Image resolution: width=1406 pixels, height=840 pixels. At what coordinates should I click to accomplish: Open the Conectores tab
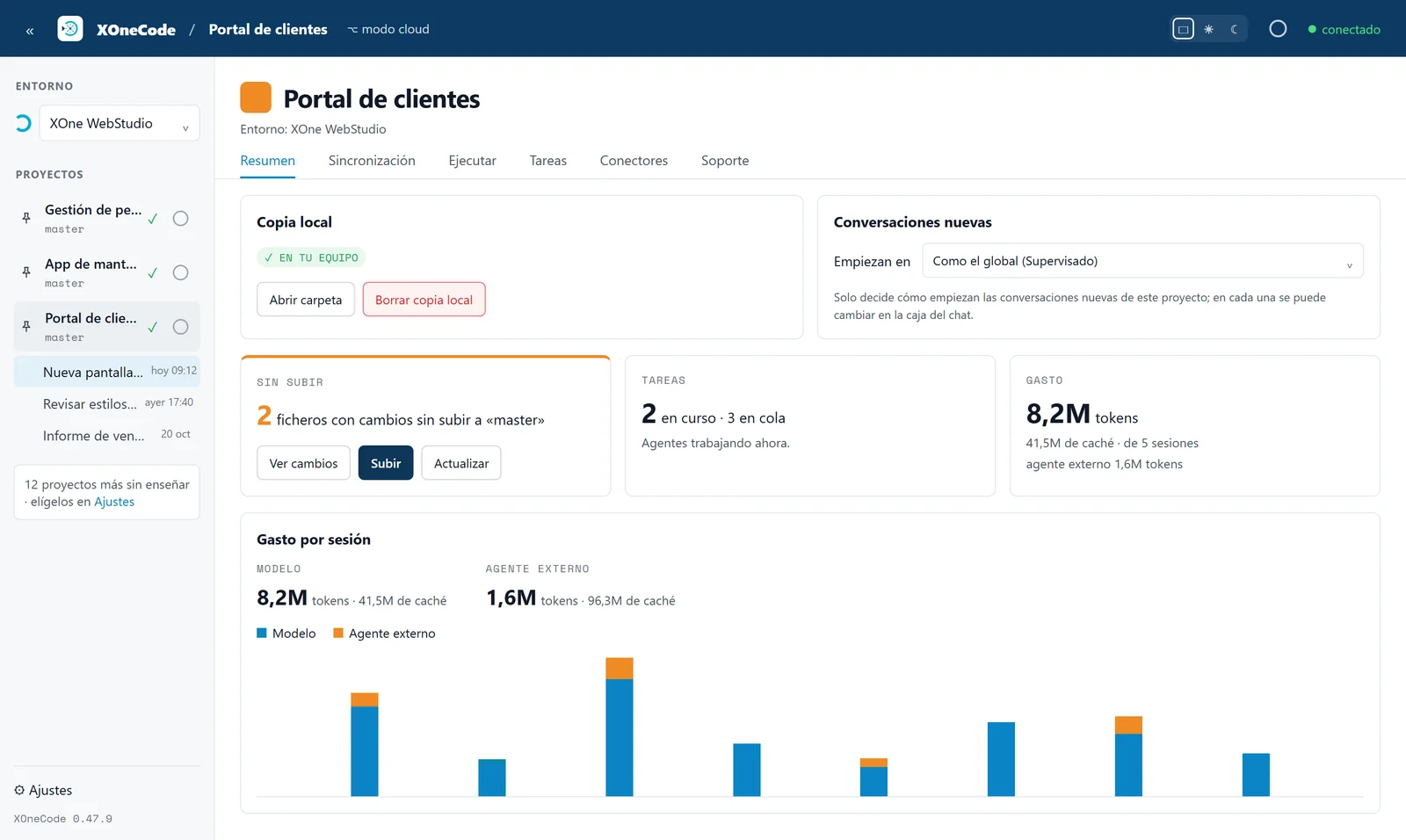pyautogui.click(x=634, y=161)
